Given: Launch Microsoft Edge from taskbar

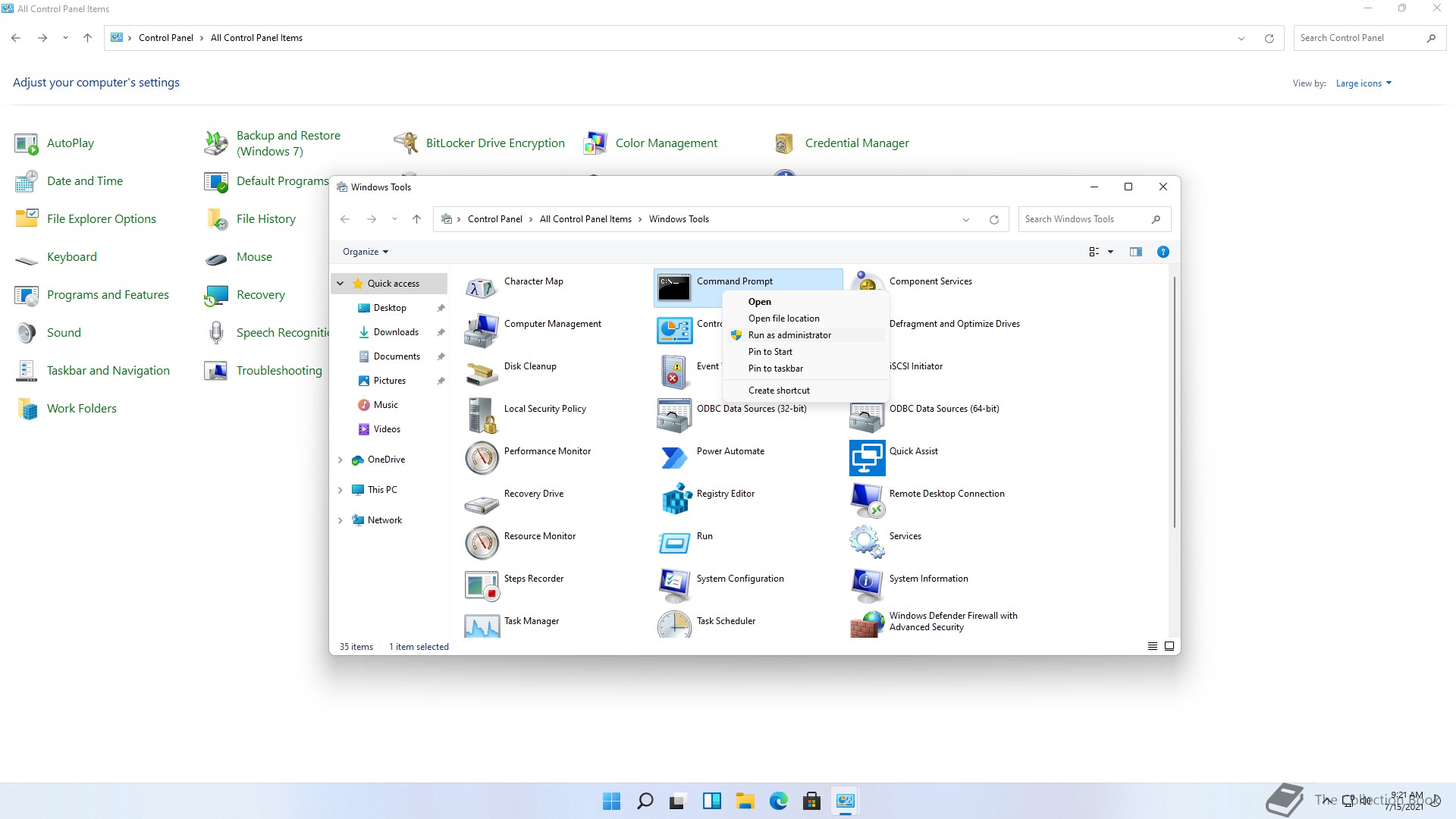Looking at the screenshot, I should (779, 801).
